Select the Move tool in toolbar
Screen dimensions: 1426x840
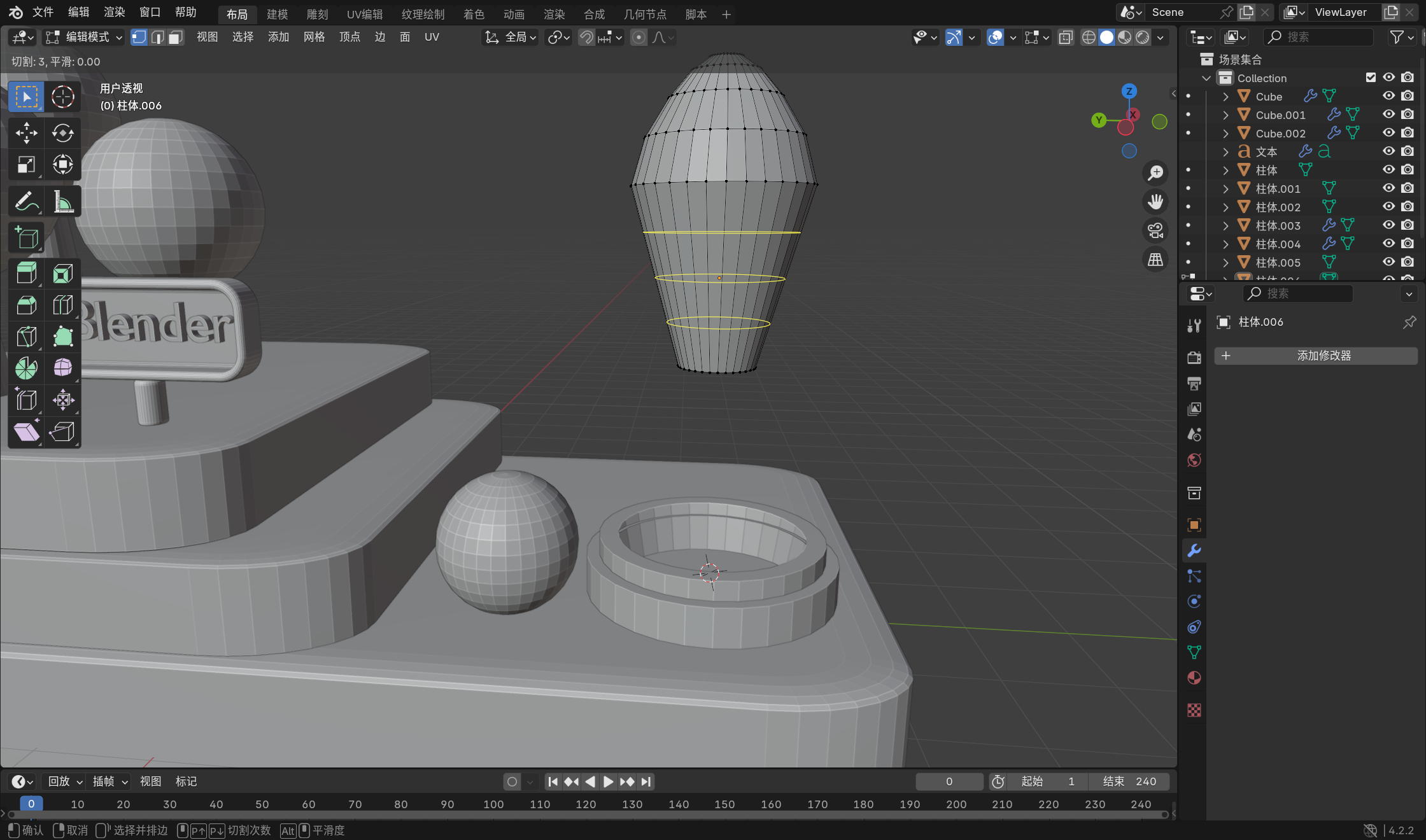point(26,133)
